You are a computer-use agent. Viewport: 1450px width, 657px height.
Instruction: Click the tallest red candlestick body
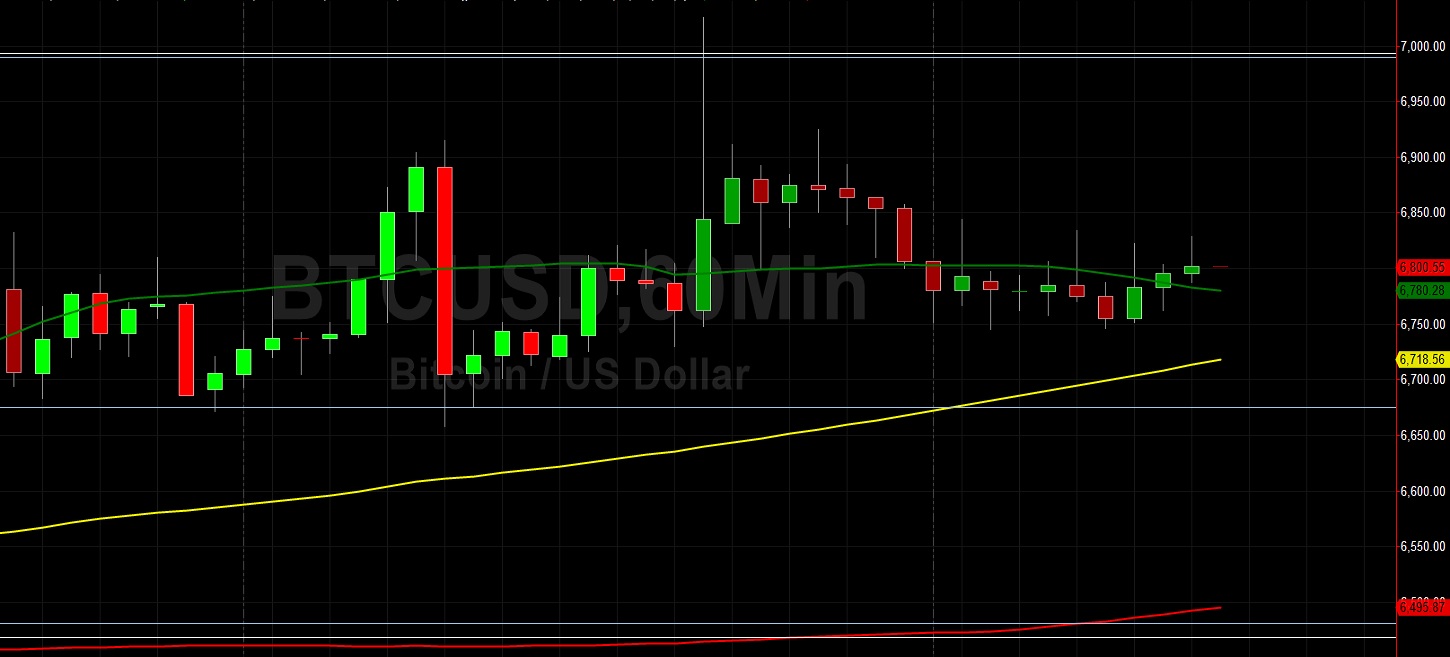(445, 270)
